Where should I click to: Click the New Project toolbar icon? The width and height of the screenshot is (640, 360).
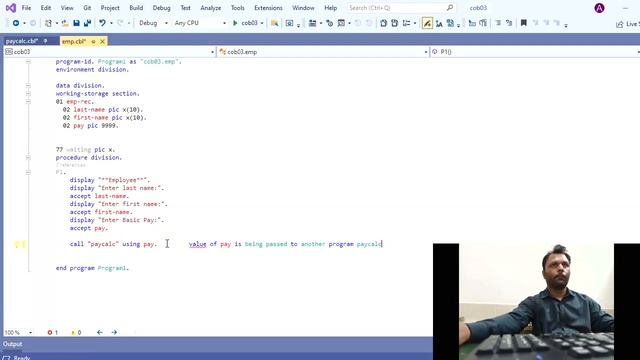coord(48,23)
